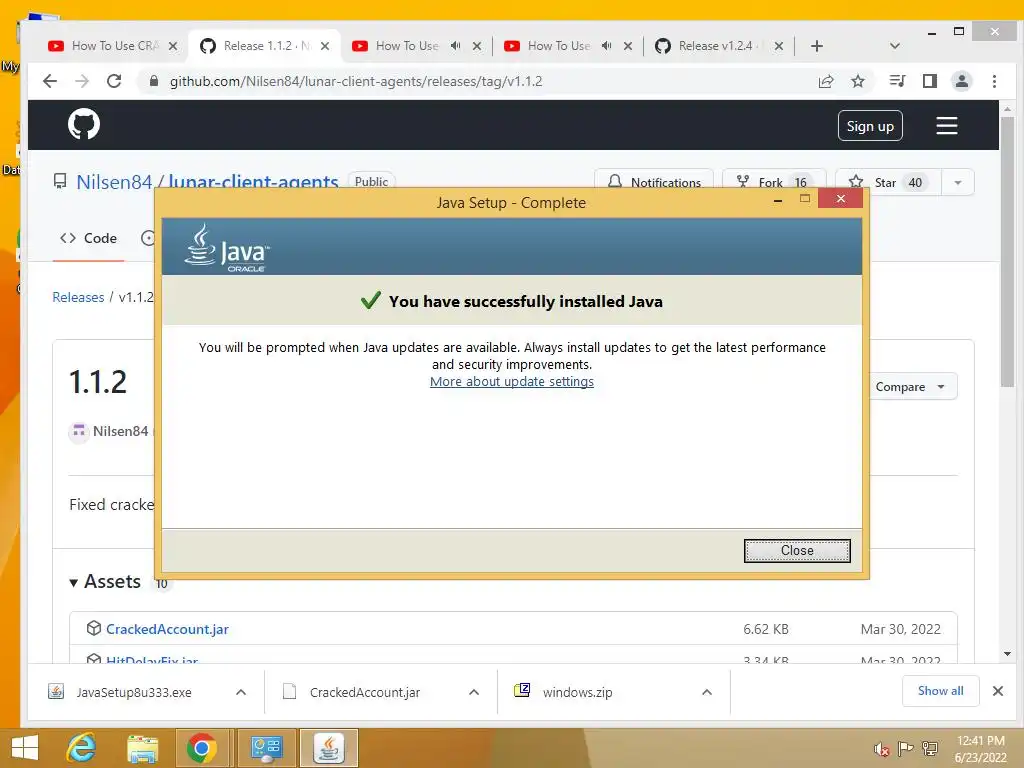The image size is (1024, 768).
Task: Open Action Center flag icon
Action: [x=905, y=749]
